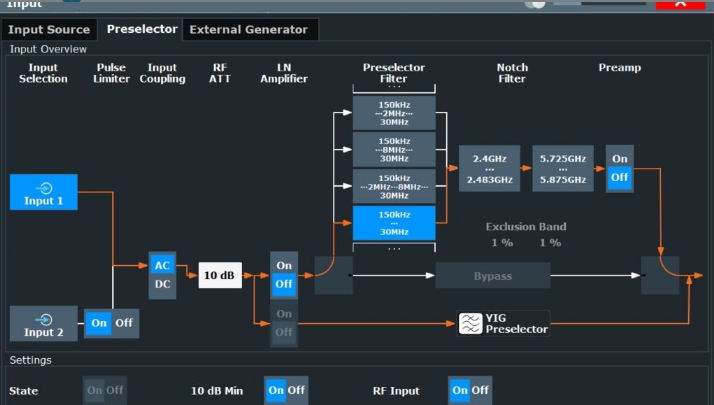
Task: Select the Input 2 source button
Action: (x=44, y=324)
